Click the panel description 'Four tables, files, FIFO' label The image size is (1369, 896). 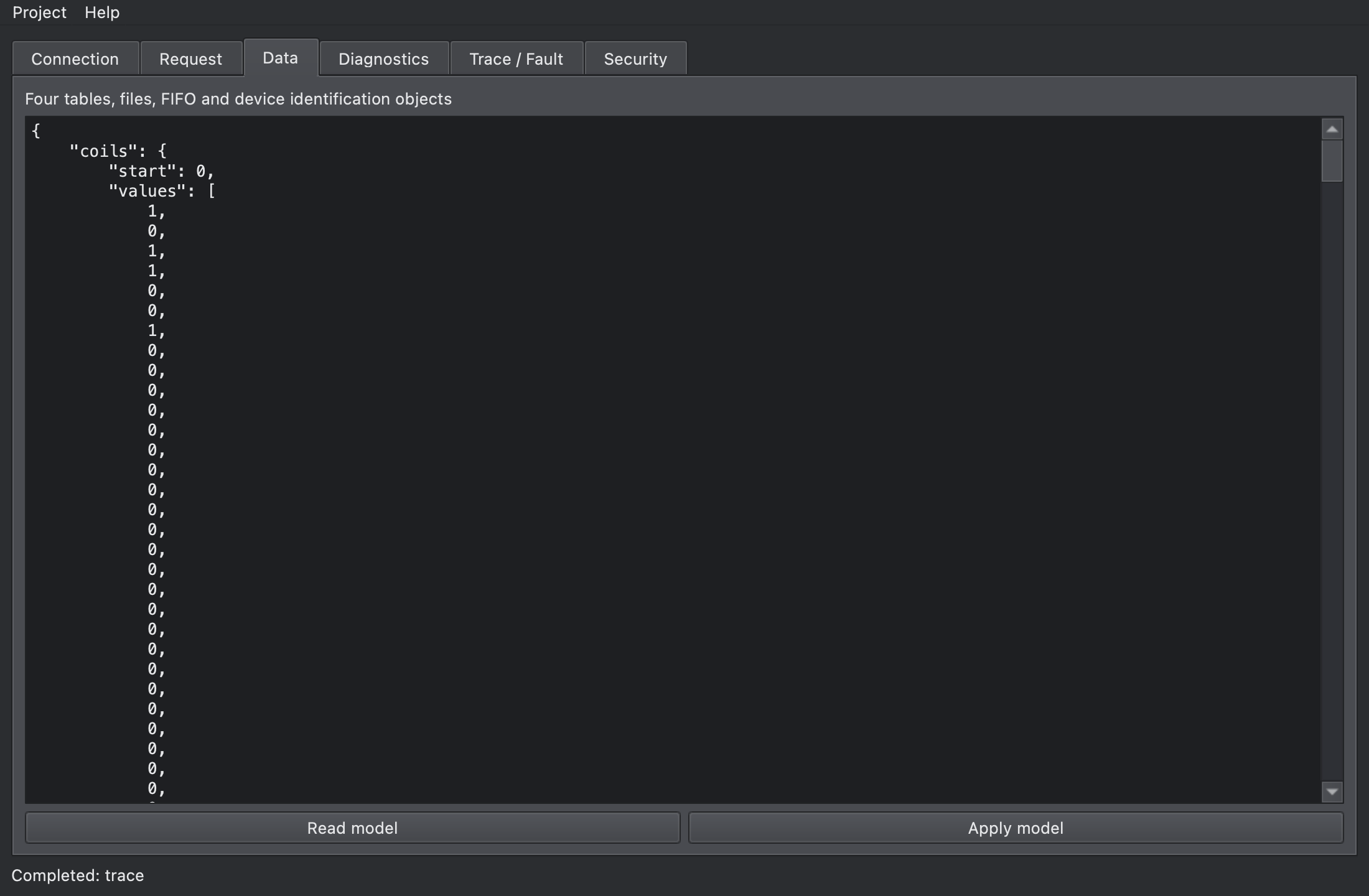pyautogui.click(x=238, y=99)
